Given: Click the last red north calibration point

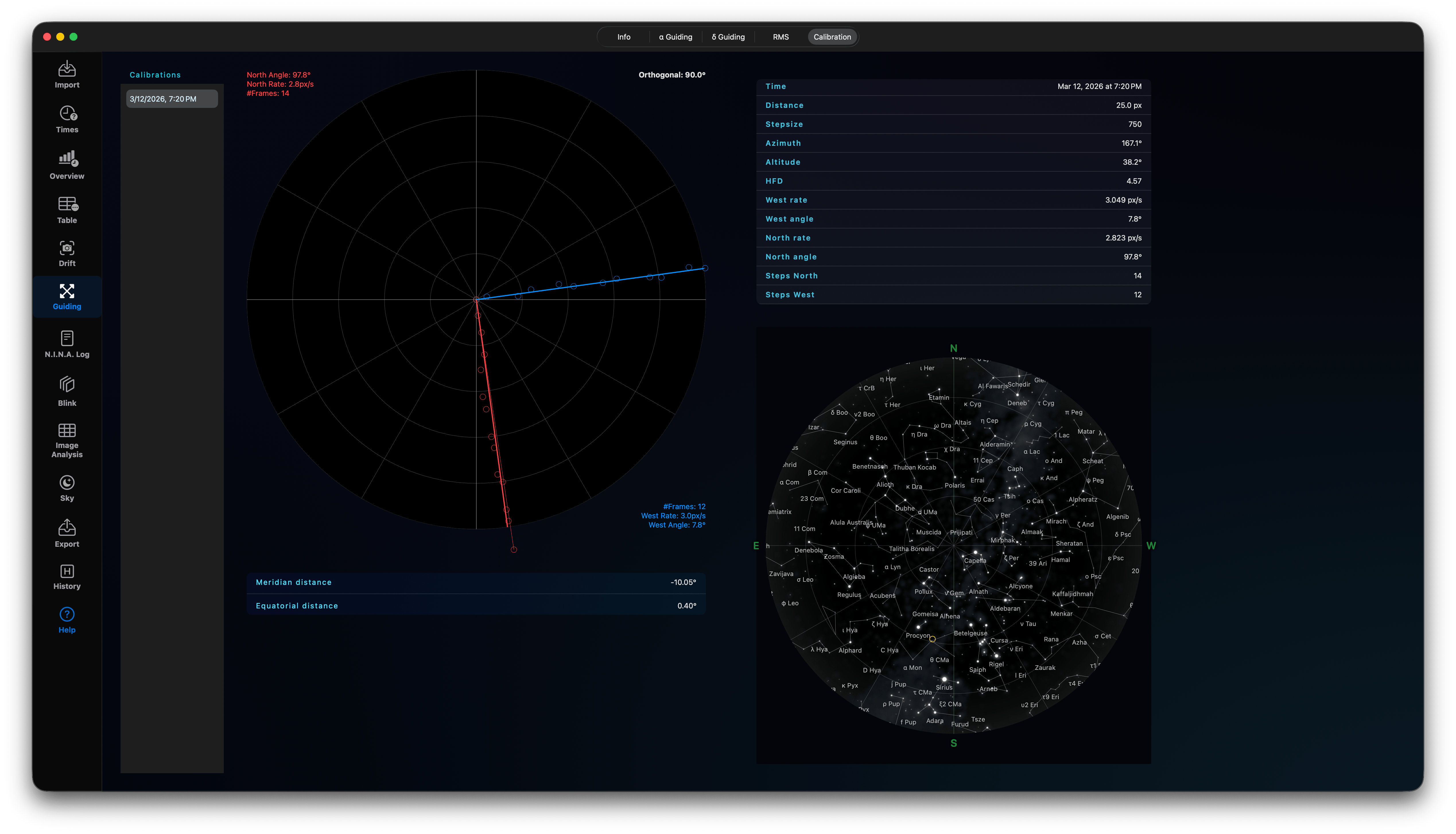Looking at the screenshot, I should click(514, 549).
